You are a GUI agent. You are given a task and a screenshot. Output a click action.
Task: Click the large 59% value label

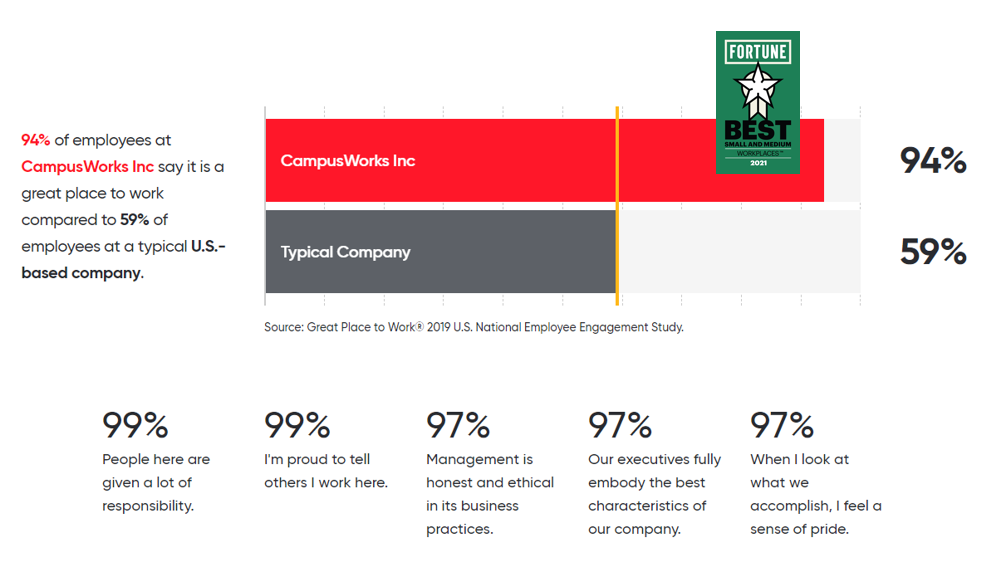coord(933,252)
